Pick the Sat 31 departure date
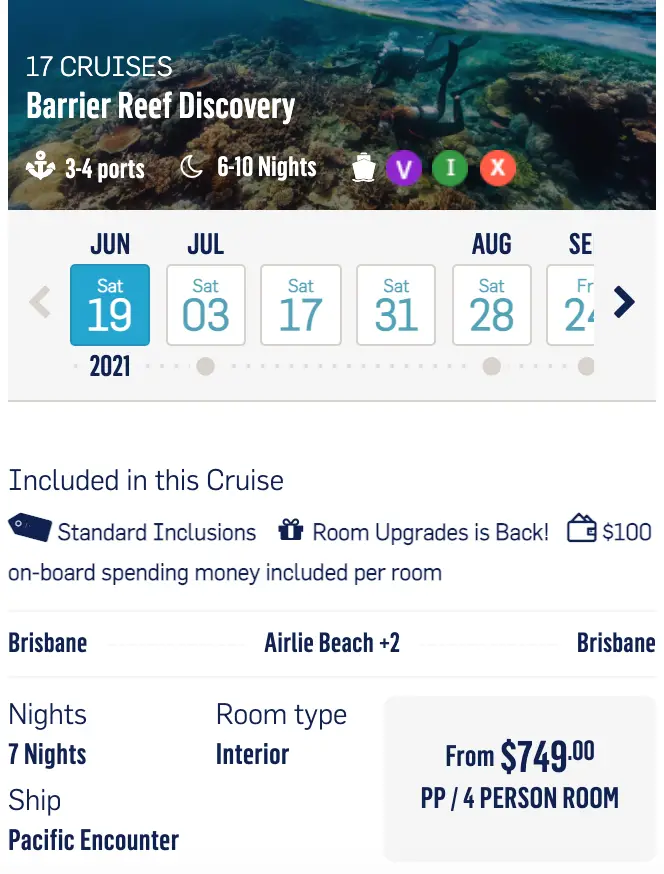Screen dimensions: 664x874 396,305
